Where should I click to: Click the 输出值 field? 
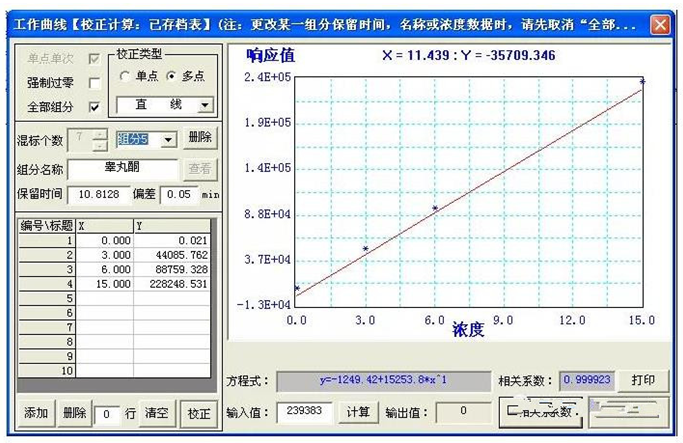[x=463, y=411]
